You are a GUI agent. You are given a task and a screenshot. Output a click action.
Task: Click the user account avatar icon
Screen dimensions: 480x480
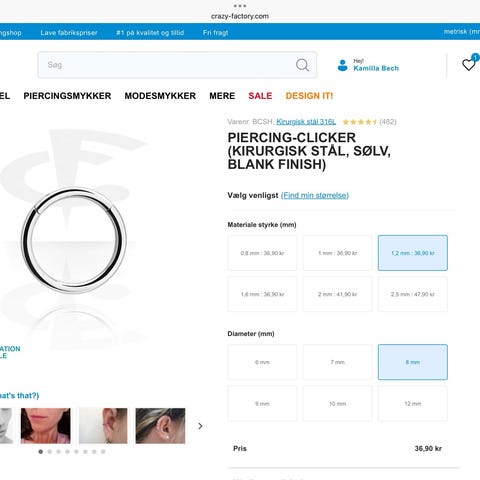tap(342, 65)
